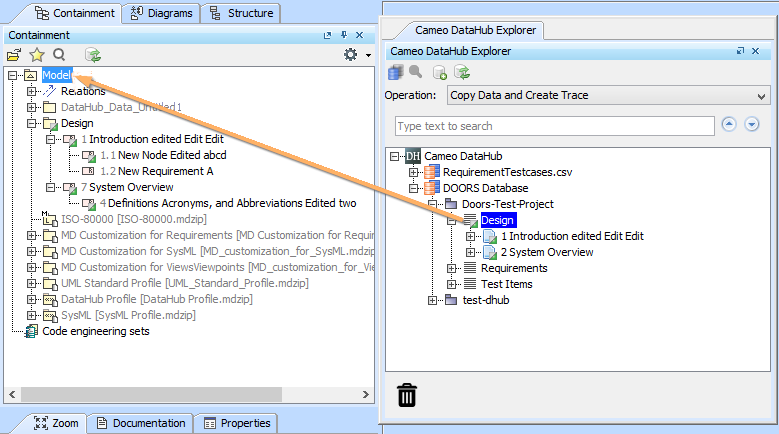Click the favorites star icon in Containment toolbar
This screenshot has height=434, width=779.
[37, 55]
